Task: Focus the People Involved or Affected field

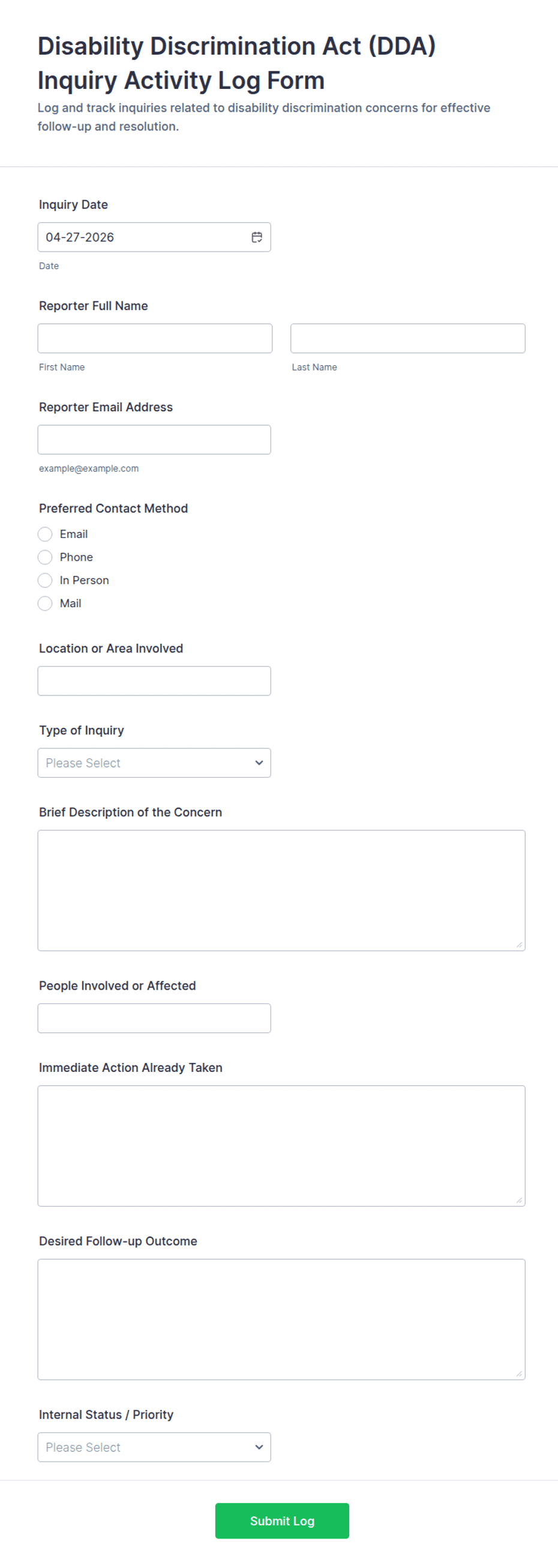Action: 154,1018
